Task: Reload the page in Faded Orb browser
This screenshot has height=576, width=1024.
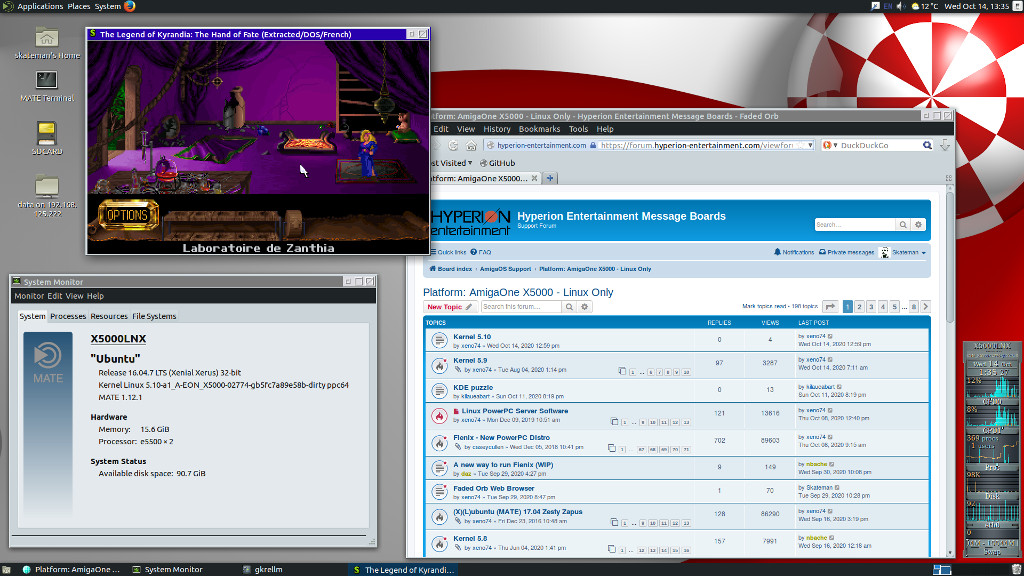Action: point(453,146)
